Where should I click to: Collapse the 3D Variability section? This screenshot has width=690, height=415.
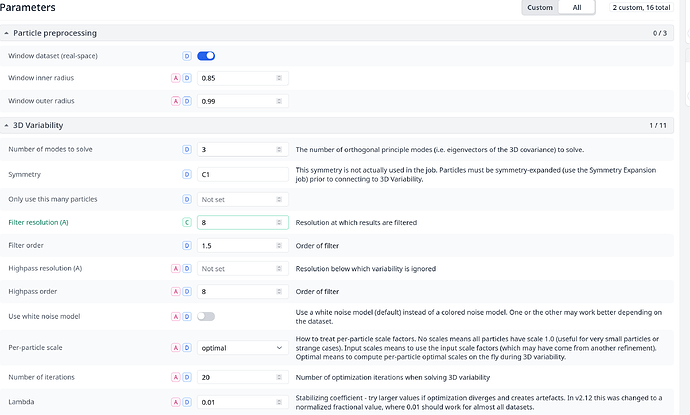click(7, 125)
